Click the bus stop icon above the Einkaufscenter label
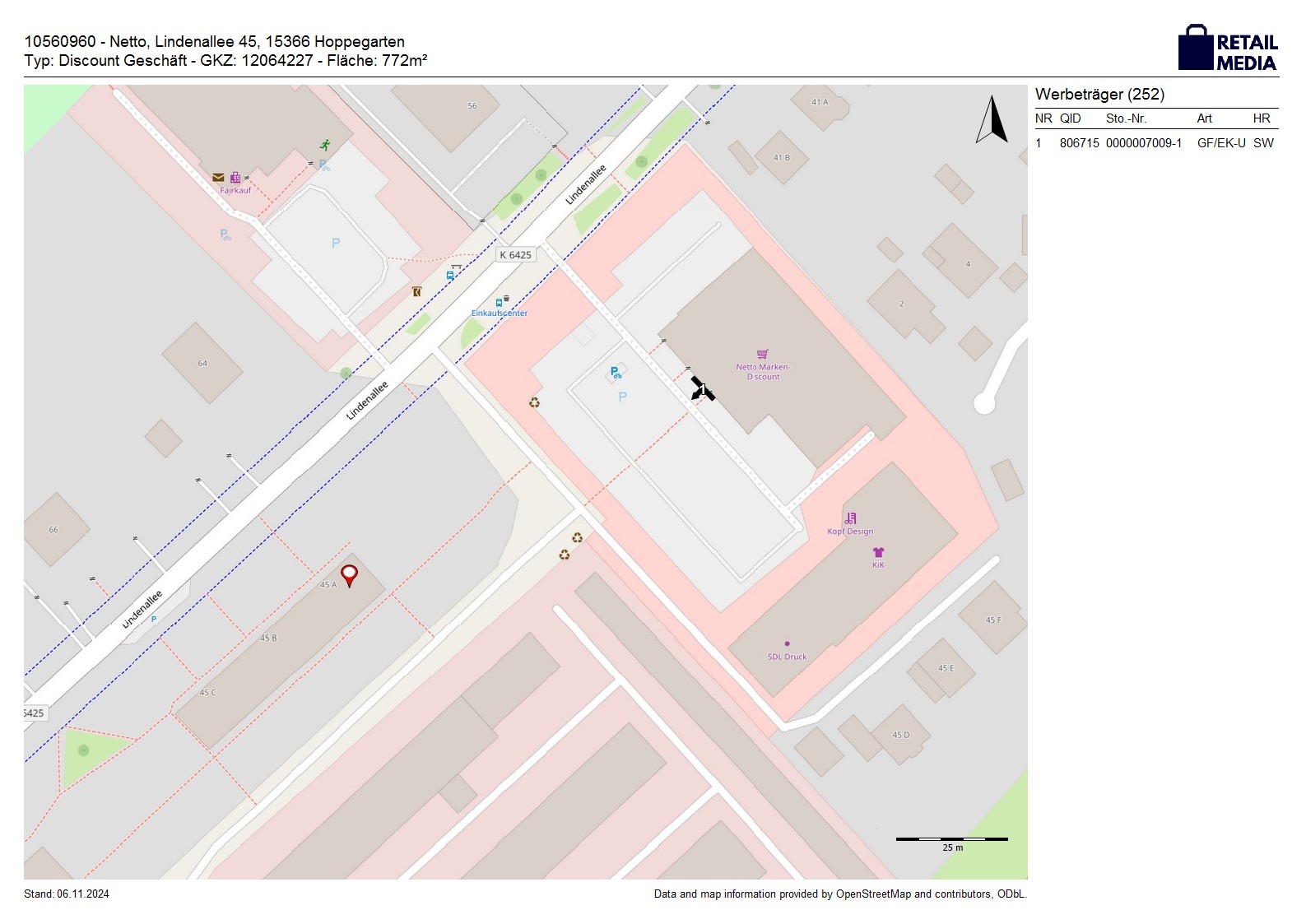Viewport: 1306px width, 924px height. coord(499,302)
